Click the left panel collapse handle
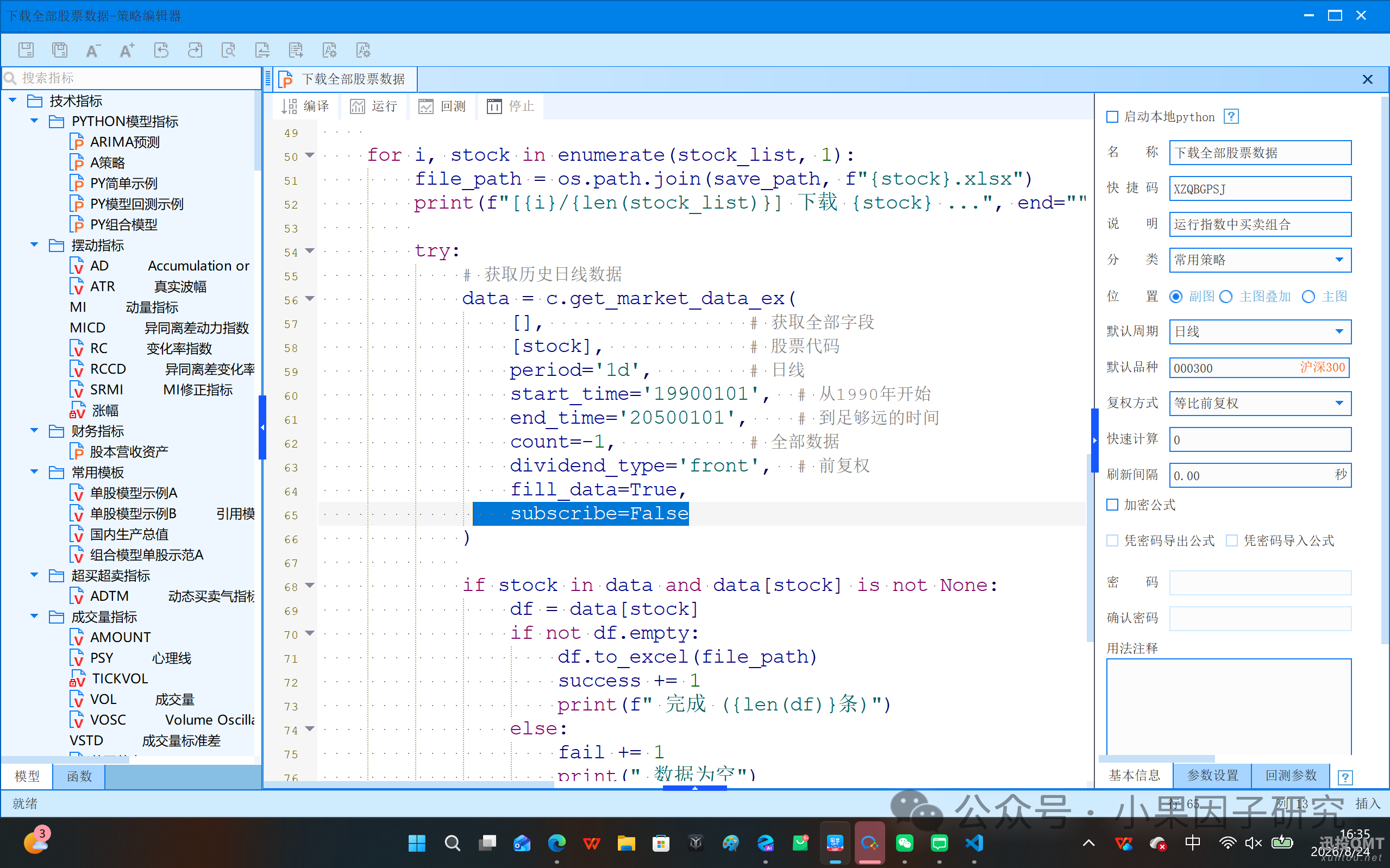The width and height of the screenshot is (1390, 868). (262, 427)
